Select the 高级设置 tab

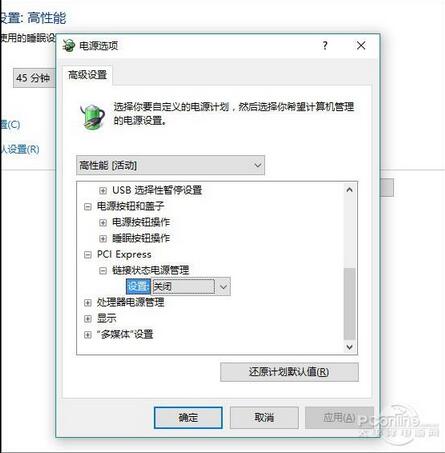(87, 75)
